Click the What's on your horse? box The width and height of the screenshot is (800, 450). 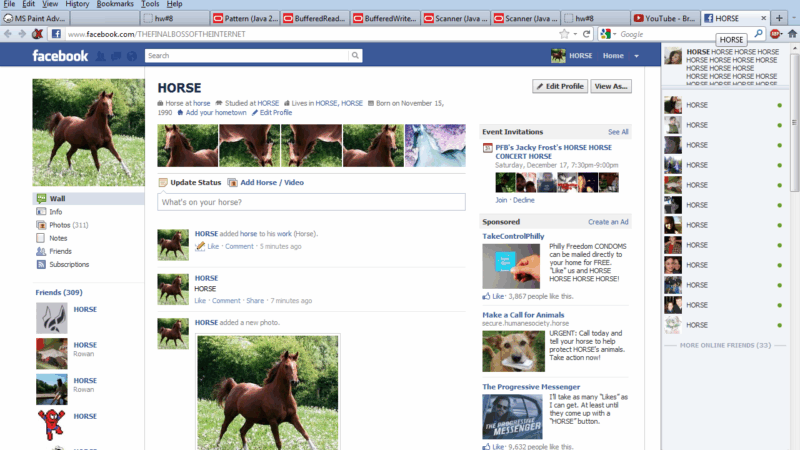311,202
